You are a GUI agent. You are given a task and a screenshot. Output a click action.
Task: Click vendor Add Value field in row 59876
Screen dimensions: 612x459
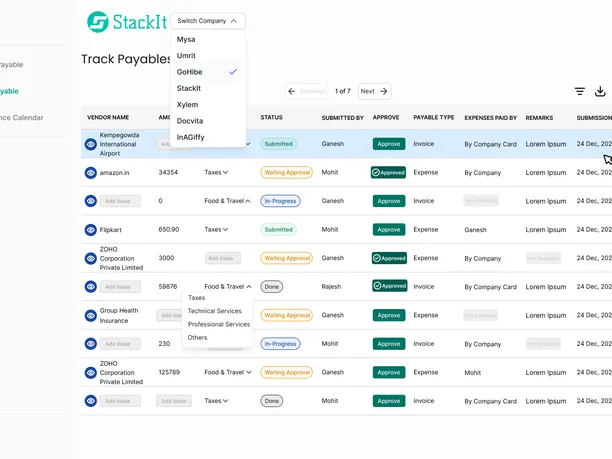pyautogui.click(x=120, y=287)
